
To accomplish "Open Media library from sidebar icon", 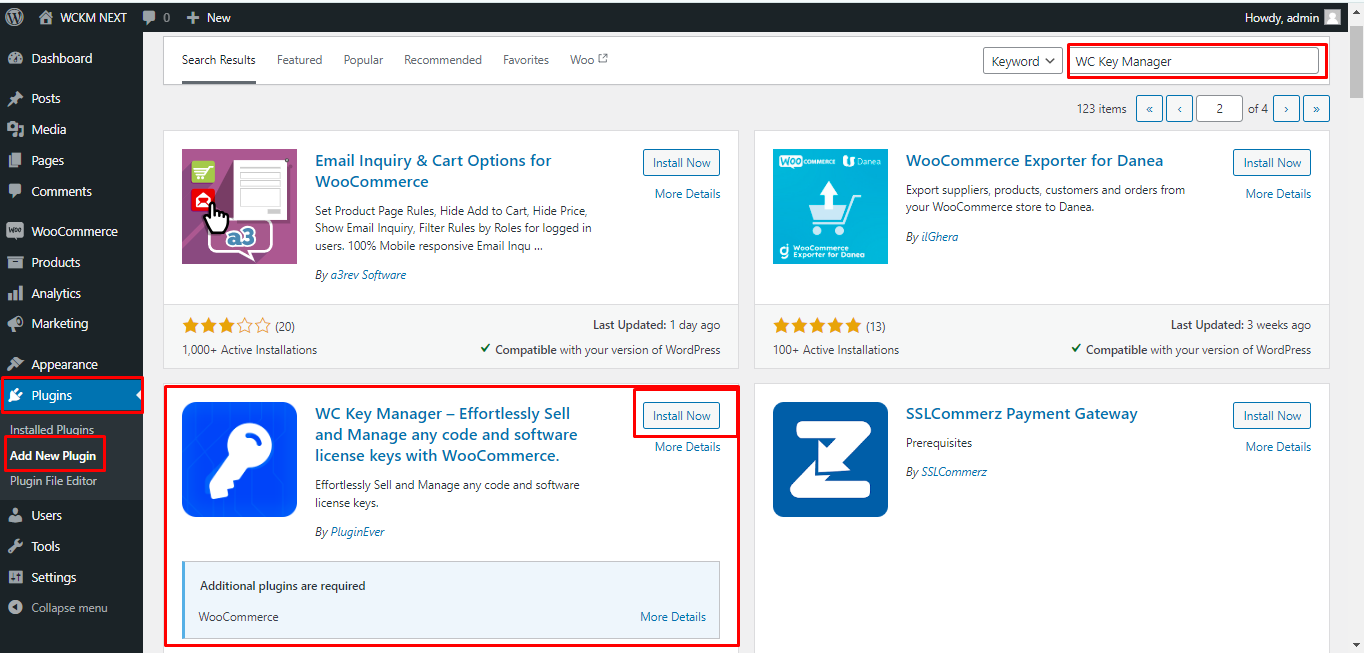I will coord(15,130).
